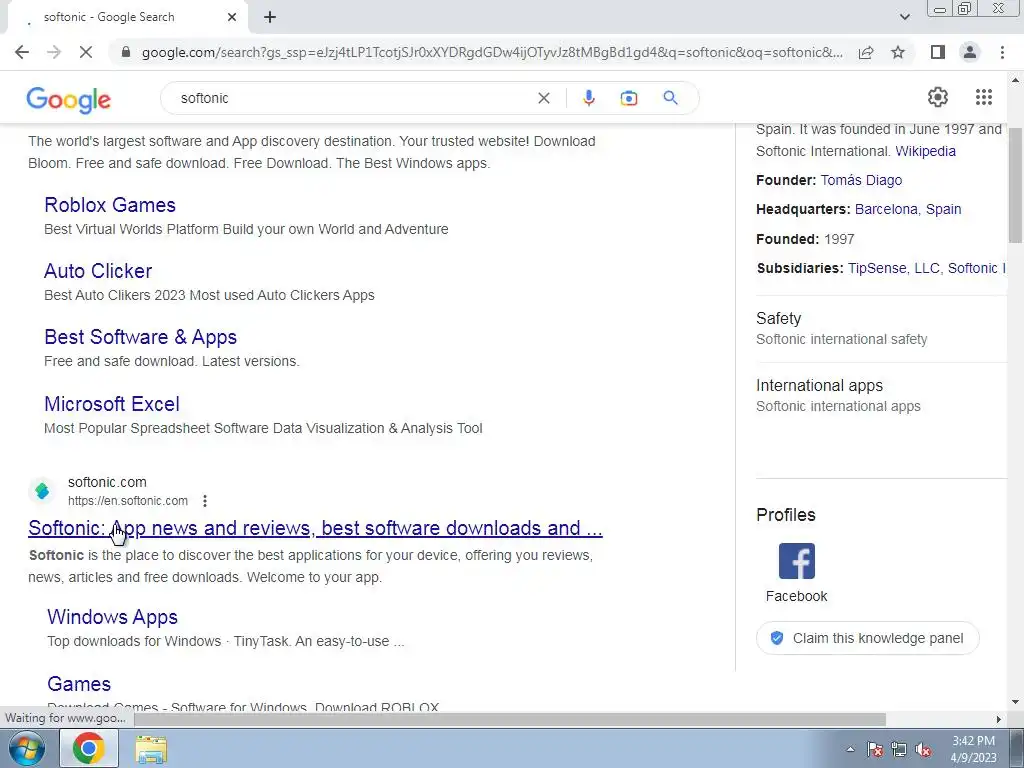Open the Chrome three-dot menu
This screenshot has height=768, width=1024.
[1002, 52]
